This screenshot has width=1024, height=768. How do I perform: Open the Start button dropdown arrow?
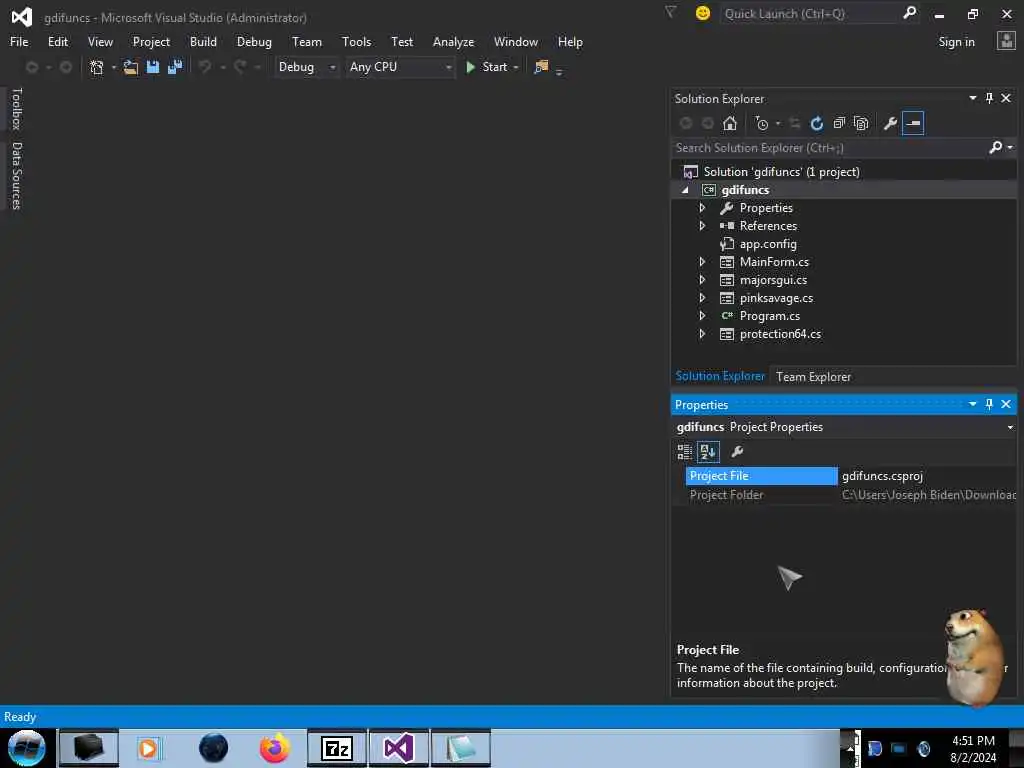pos(516,67)
